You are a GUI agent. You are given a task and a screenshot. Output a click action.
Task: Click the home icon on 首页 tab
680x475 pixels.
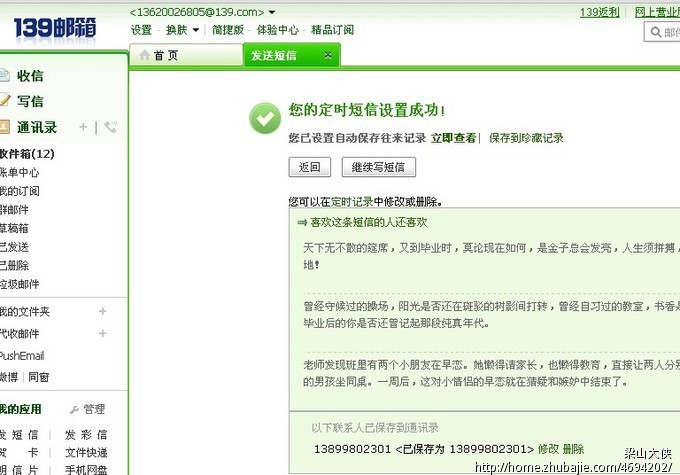click(x=144, y=55)
